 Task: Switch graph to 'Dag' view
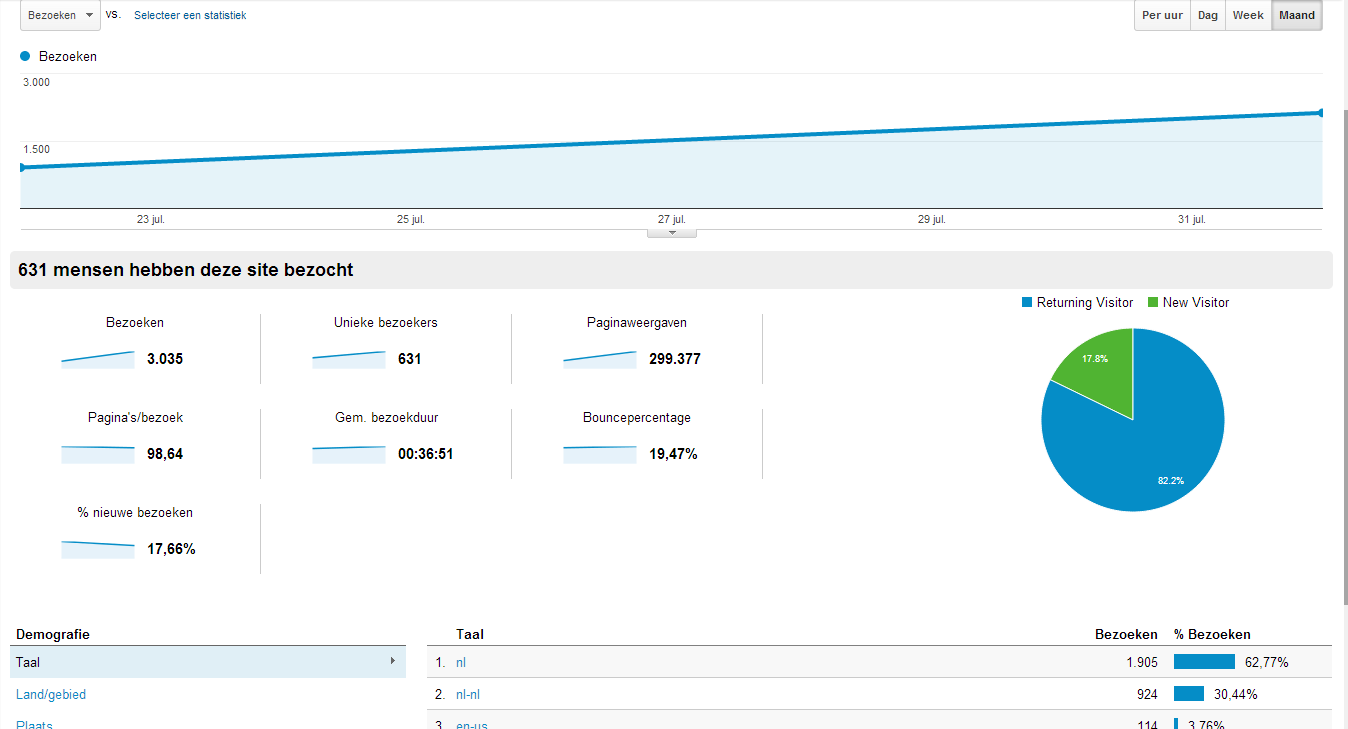[1208, 15]
